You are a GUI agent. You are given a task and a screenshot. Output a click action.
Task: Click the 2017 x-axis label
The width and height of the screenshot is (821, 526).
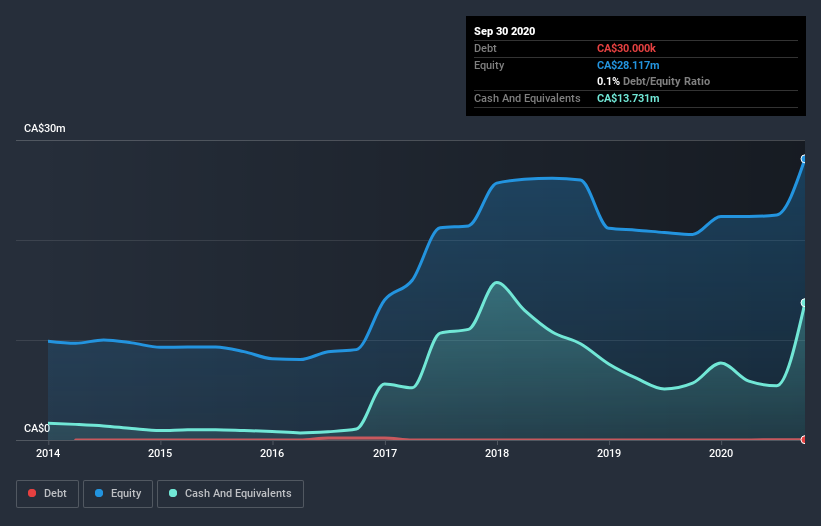(x=385, y=453)
